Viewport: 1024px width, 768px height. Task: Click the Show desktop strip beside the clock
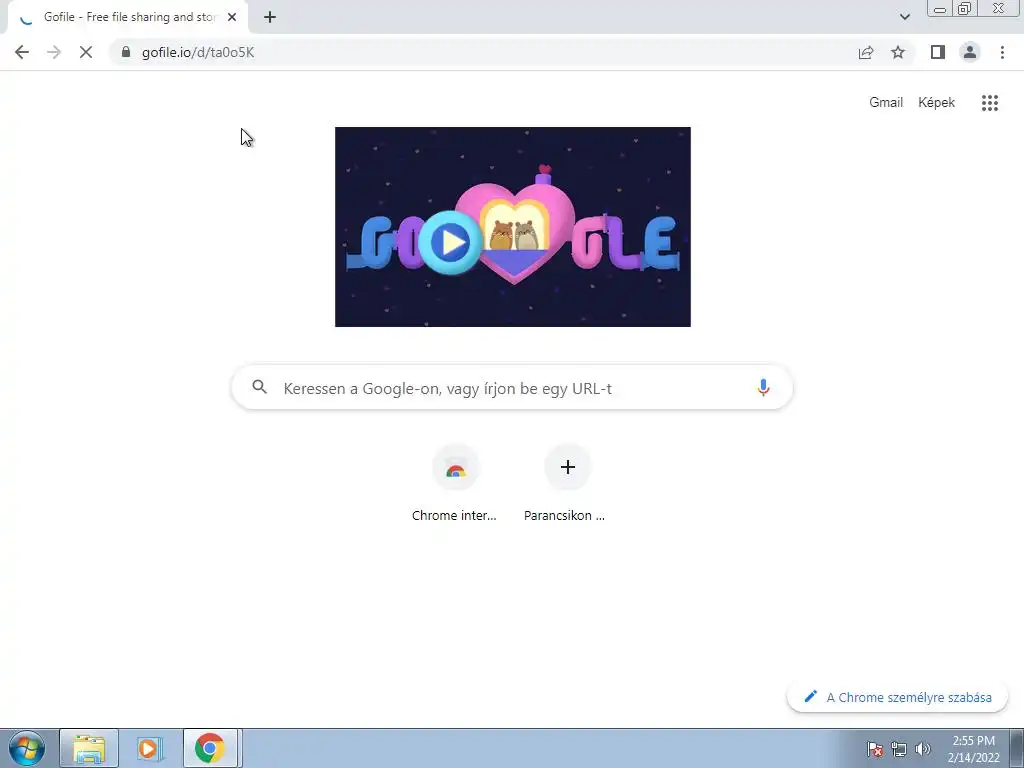1016,748
